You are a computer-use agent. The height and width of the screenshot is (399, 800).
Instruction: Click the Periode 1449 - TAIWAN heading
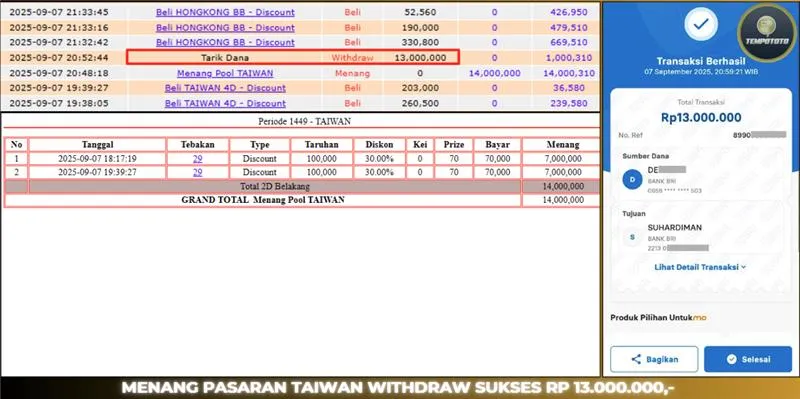[x=304, y=121]
